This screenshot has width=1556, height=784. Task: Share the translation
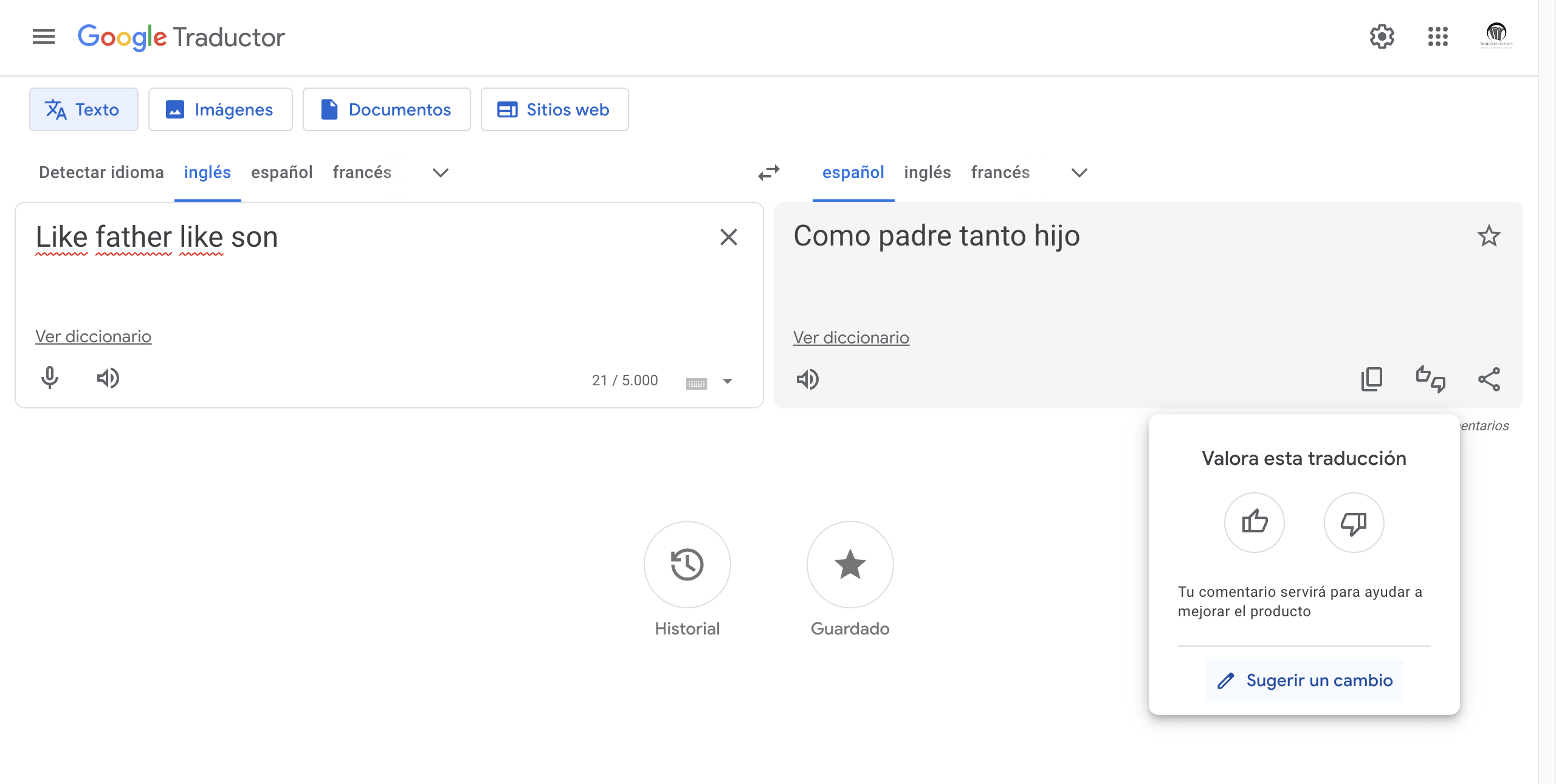click(x=1489, y=380)
